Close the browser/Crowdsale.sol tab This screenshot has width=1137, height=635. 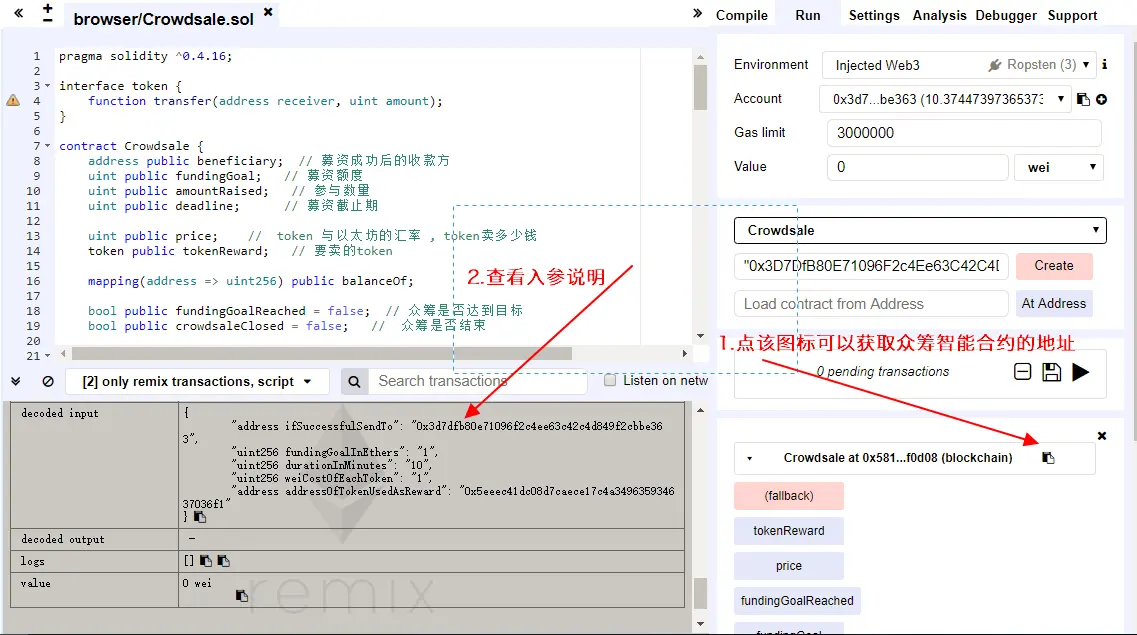[x=268, y=12]
